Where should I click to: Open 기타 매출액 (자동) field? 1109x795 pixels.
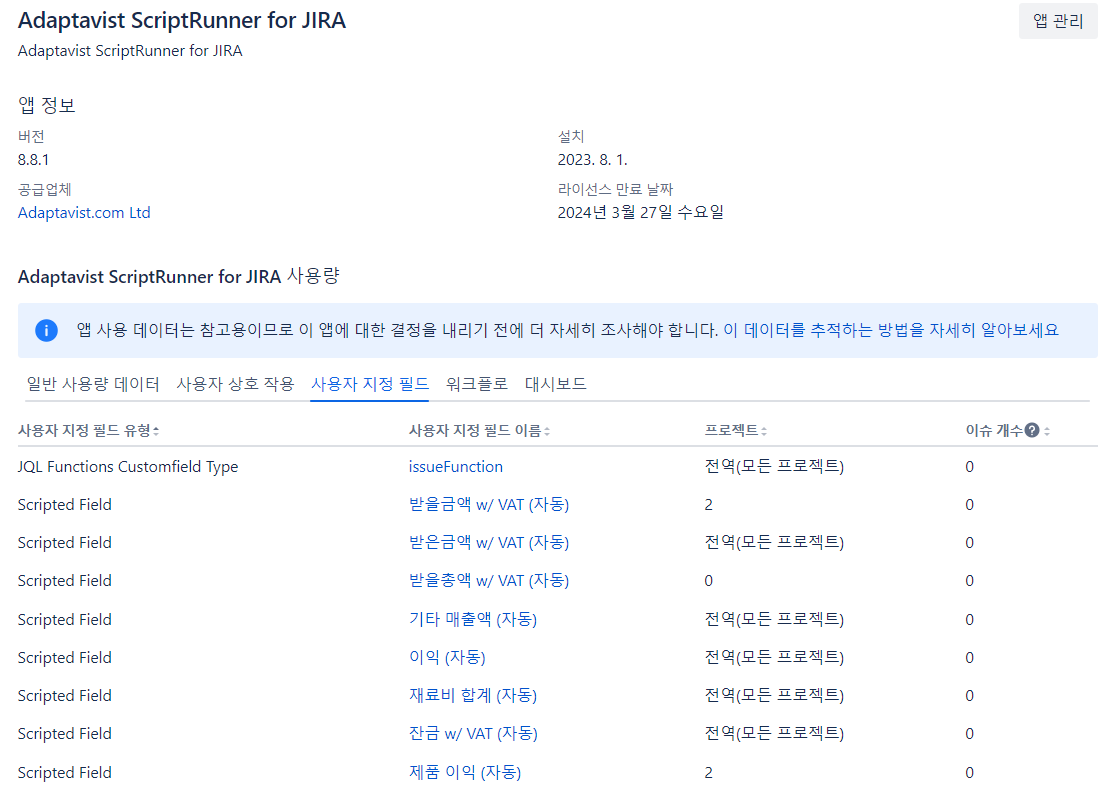472,620
